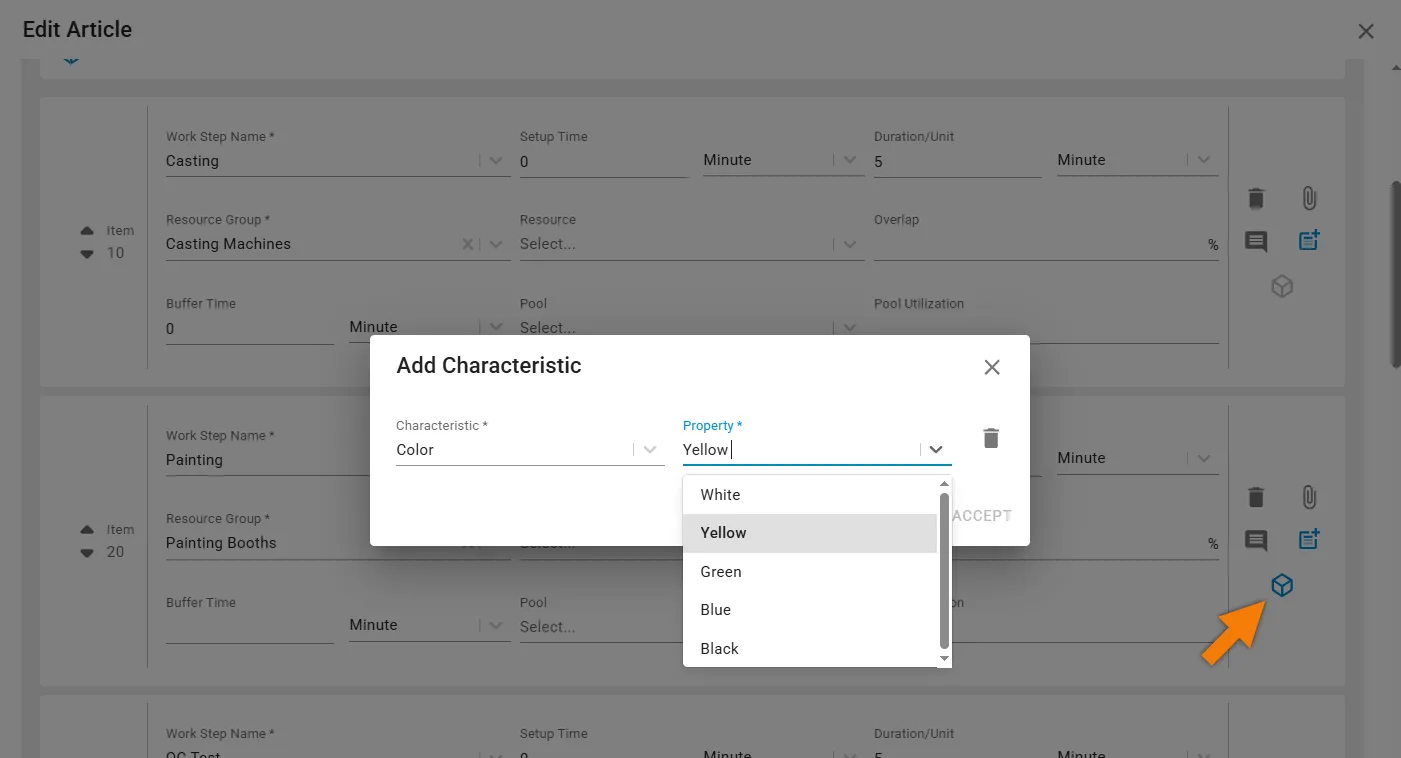Close the Add Characteristic dialog
The image size is (1401, 758).
point(992,367)
